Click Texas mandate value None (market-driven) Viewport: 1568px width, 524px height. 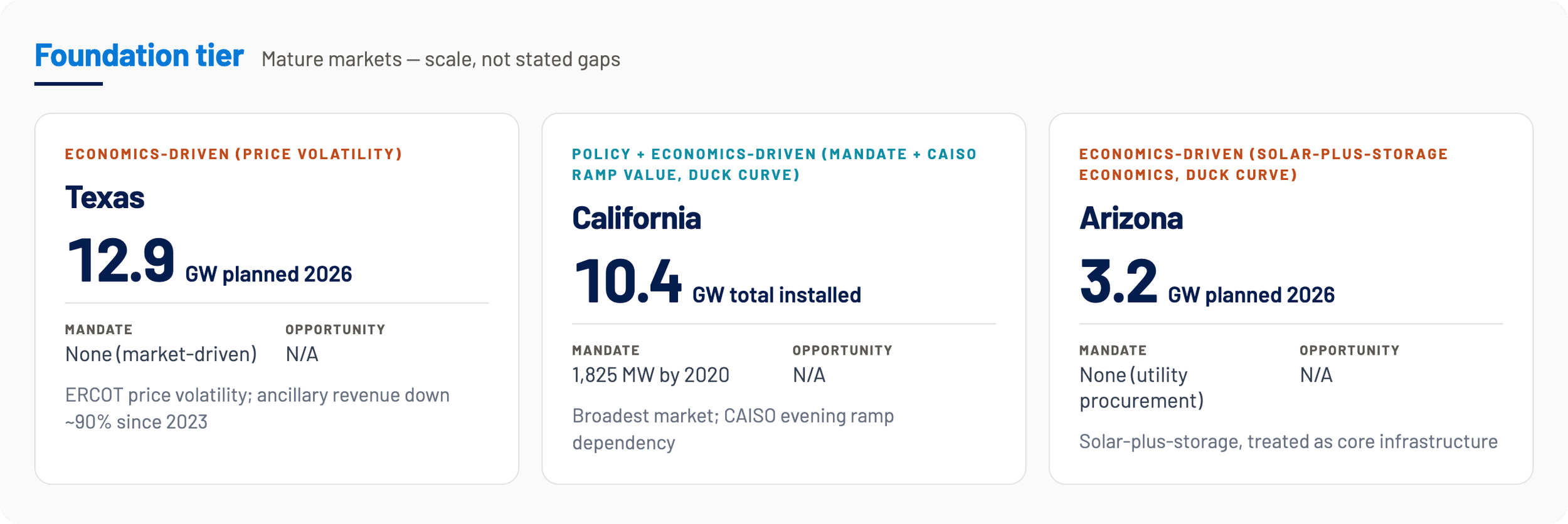pyautogui.click(x=161, y=355)
